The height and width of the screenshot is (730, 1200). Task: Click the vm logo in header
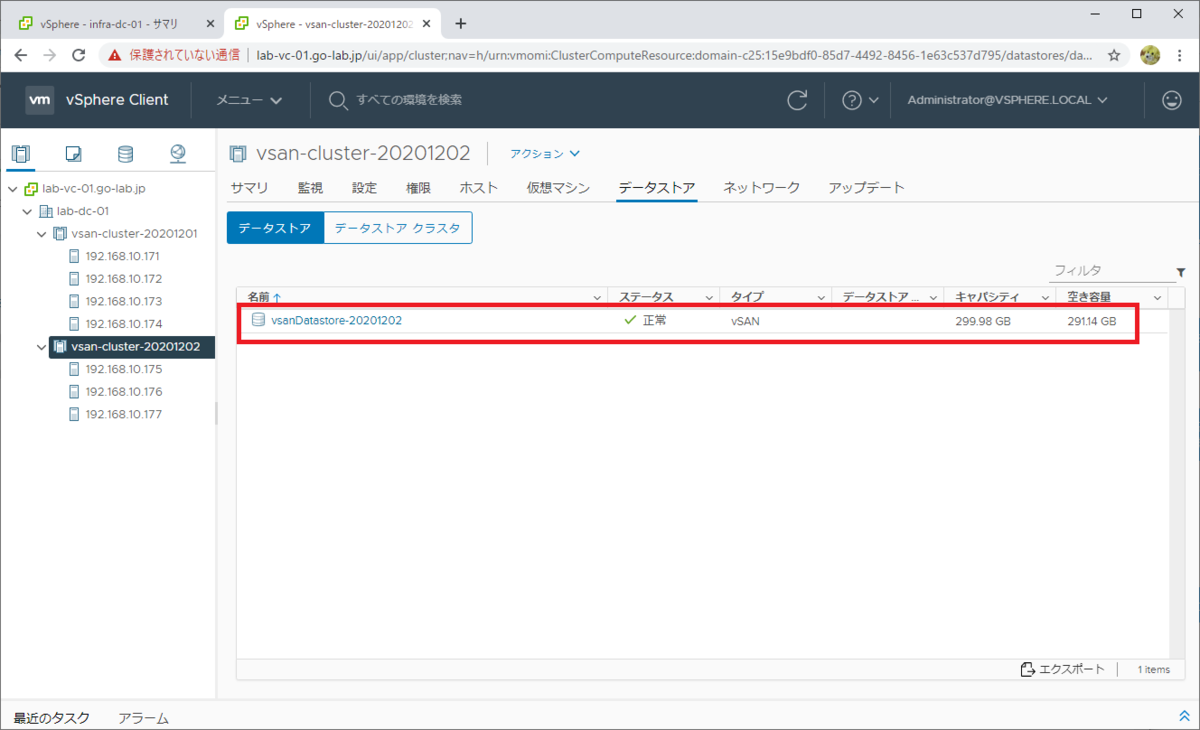(40, 100)
